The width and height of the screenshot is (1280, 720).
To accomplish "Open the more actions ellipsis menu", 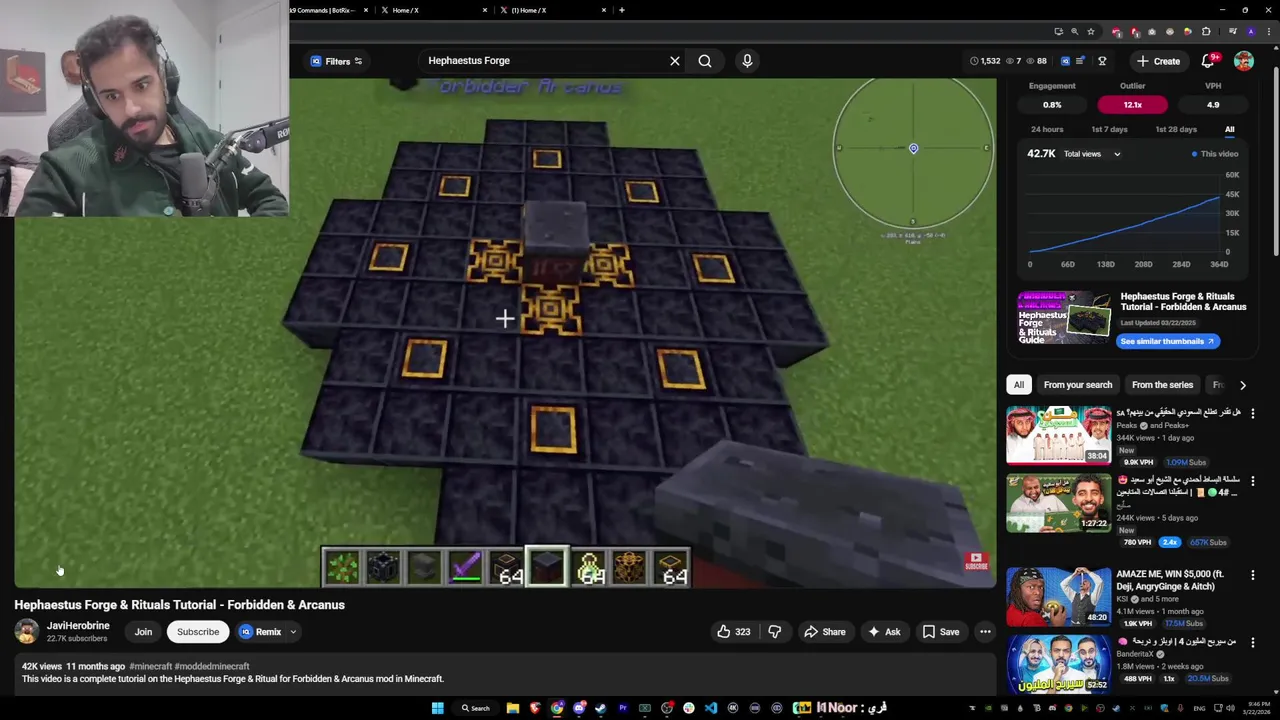I will (985, 632).
